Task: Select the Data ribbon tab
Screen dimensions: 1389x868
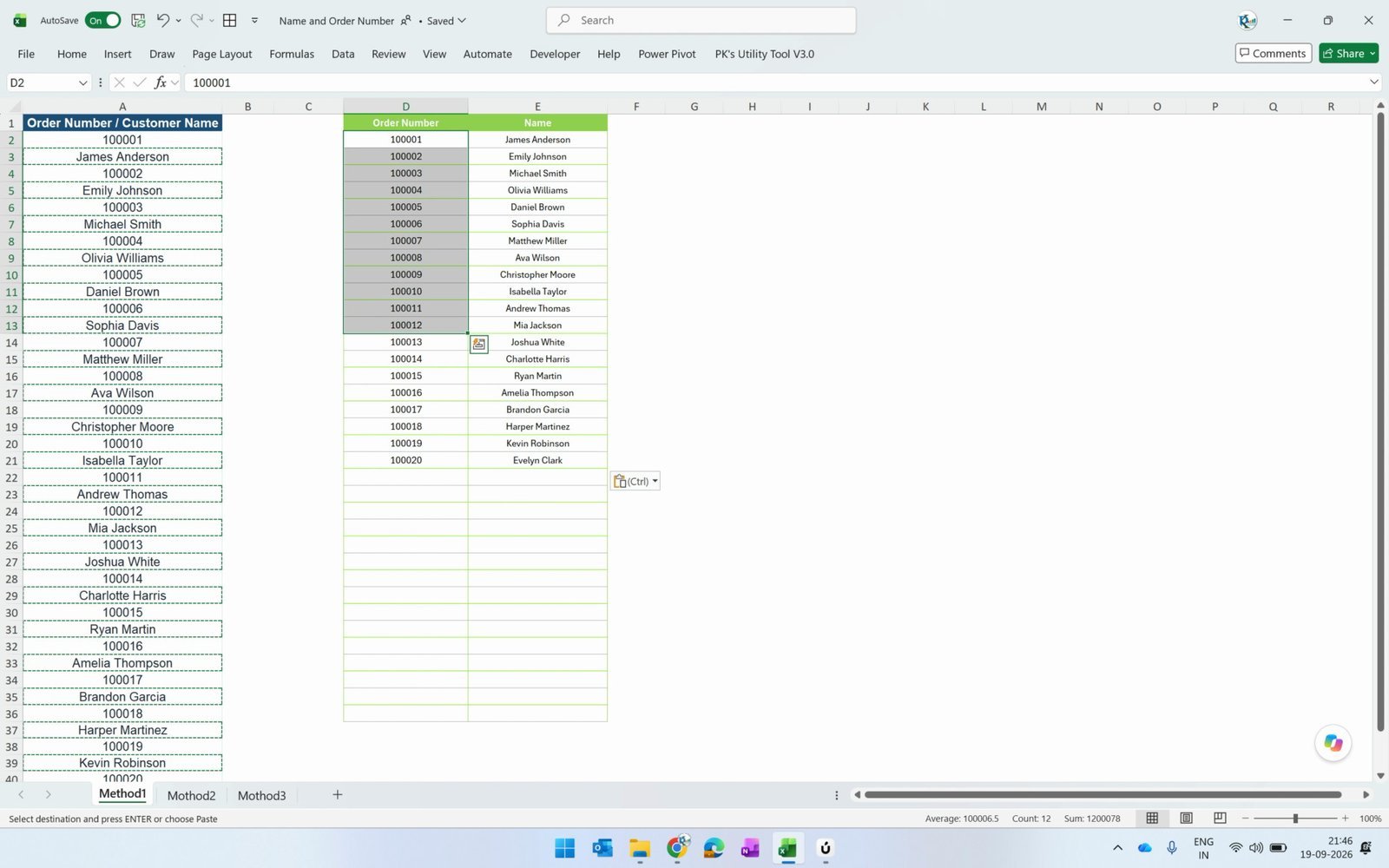Action: (343, 54)
